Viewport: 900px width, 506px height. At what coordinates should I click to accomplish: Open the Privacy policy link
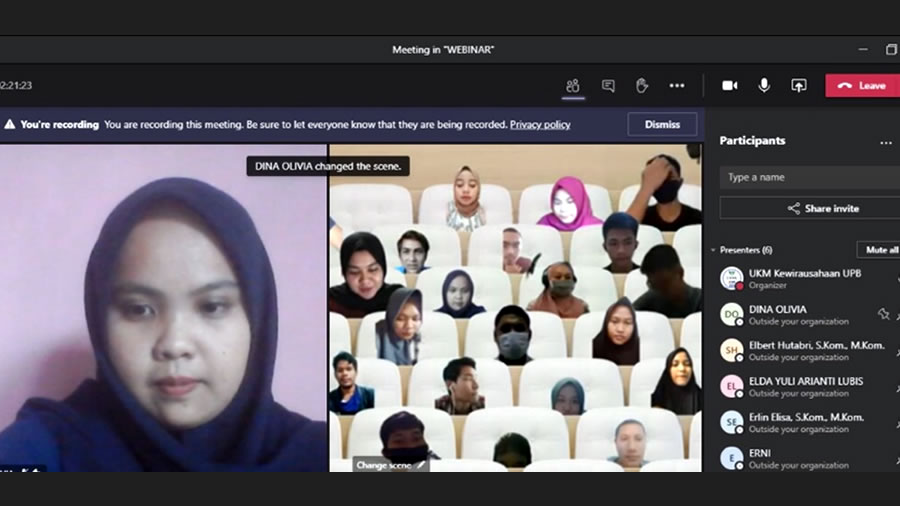(x=540, y=125)
